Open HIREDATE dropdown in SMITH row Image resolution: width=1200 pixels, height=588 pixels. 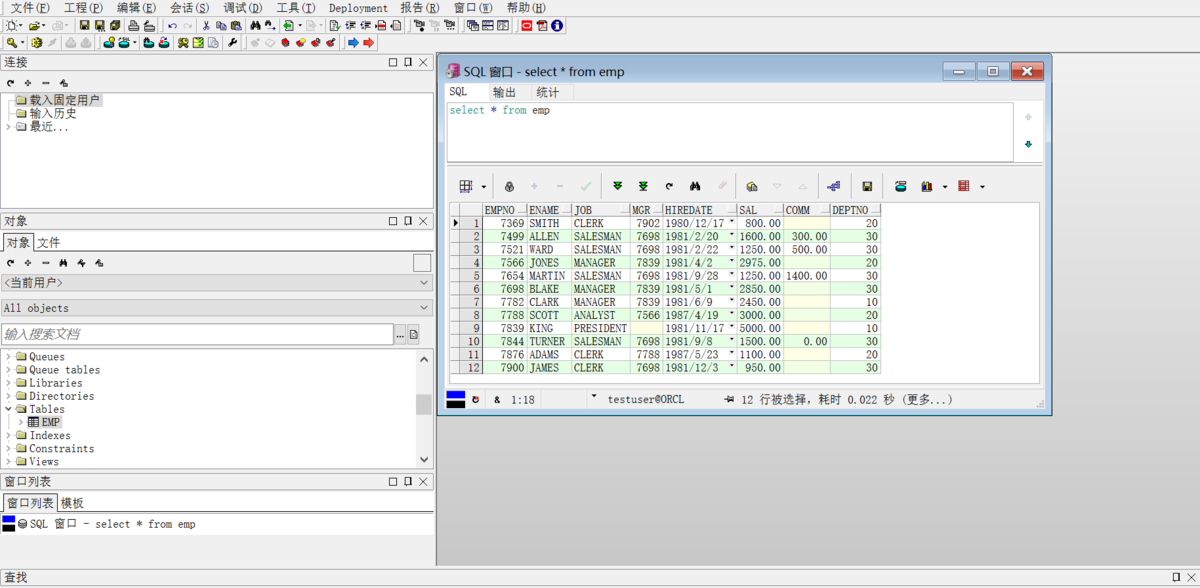pos(732,222)
